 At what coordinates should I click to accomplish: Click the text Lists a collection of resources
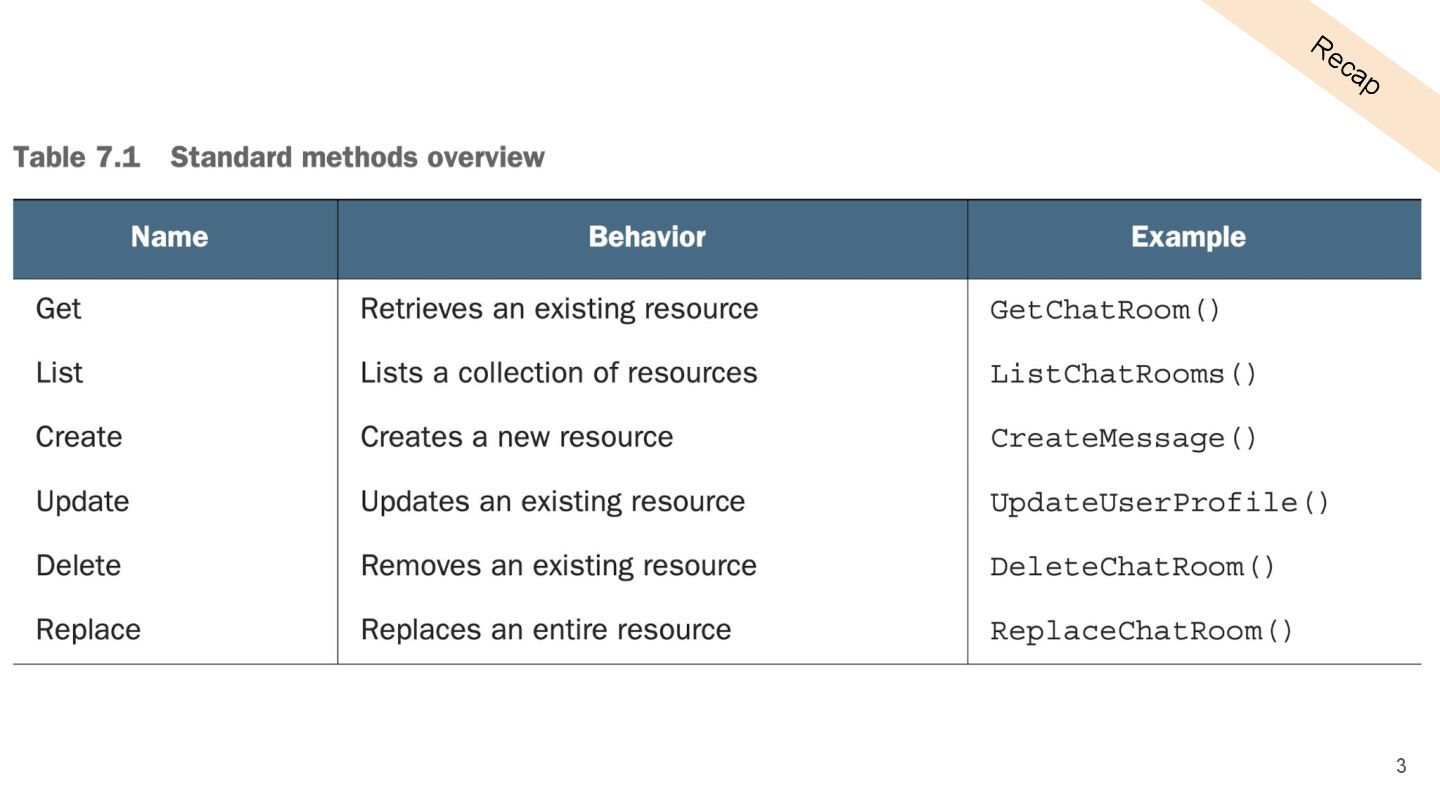[x=558, y=373]
